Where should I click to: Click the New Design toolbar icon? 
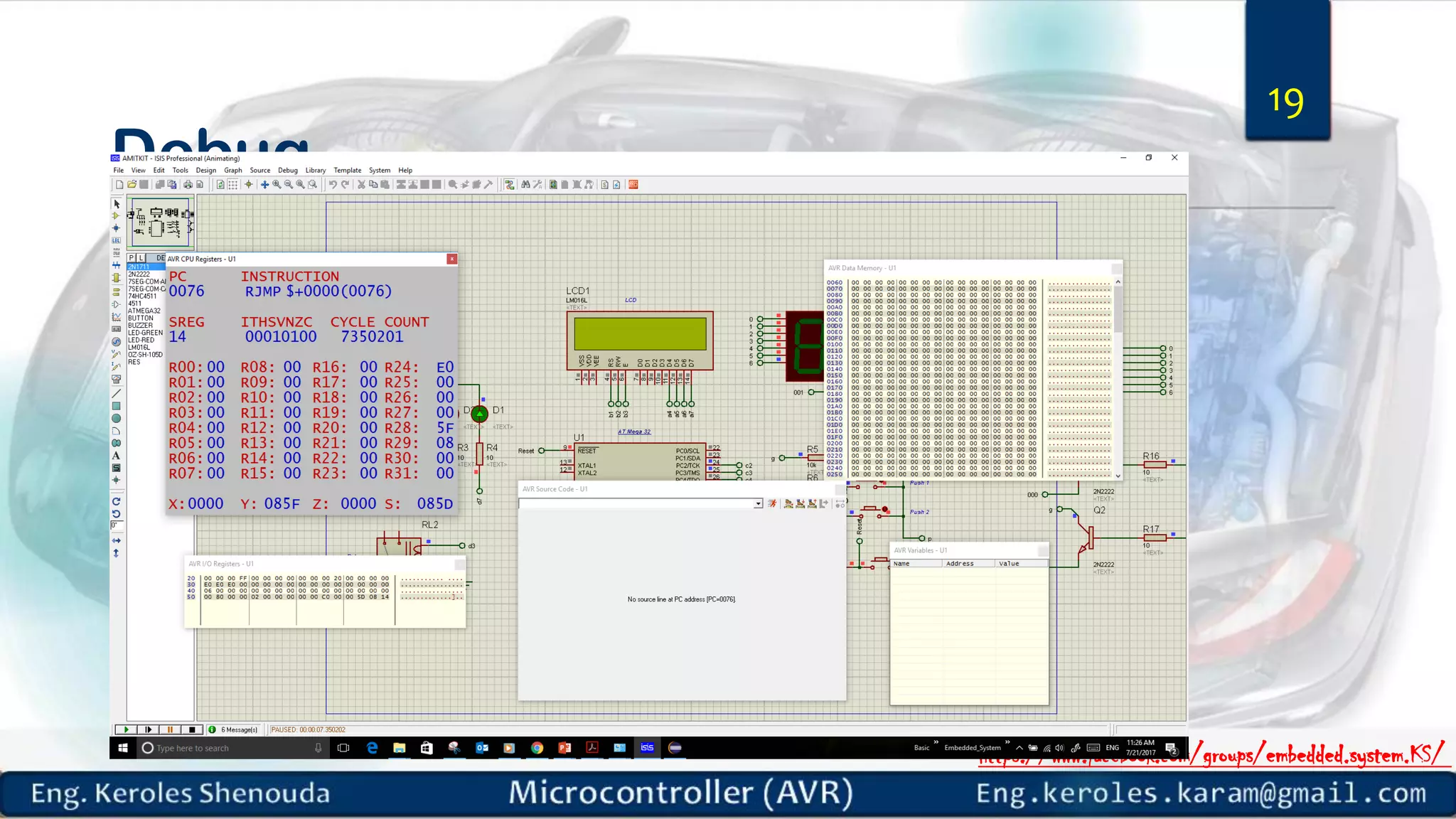(119, 185)
